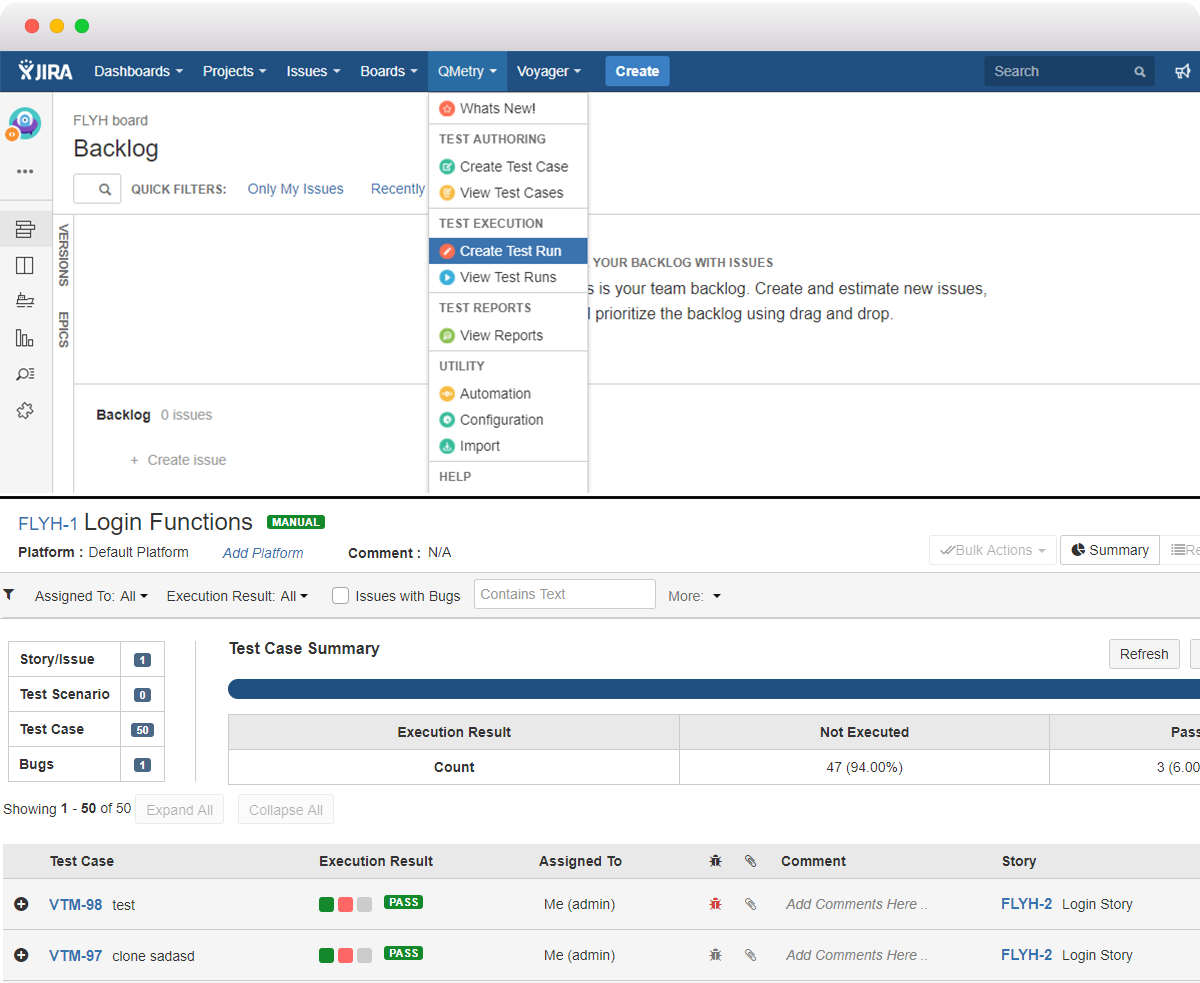Click the attachment column header icon
The image size is (1200, 983).
pos(750,860)
